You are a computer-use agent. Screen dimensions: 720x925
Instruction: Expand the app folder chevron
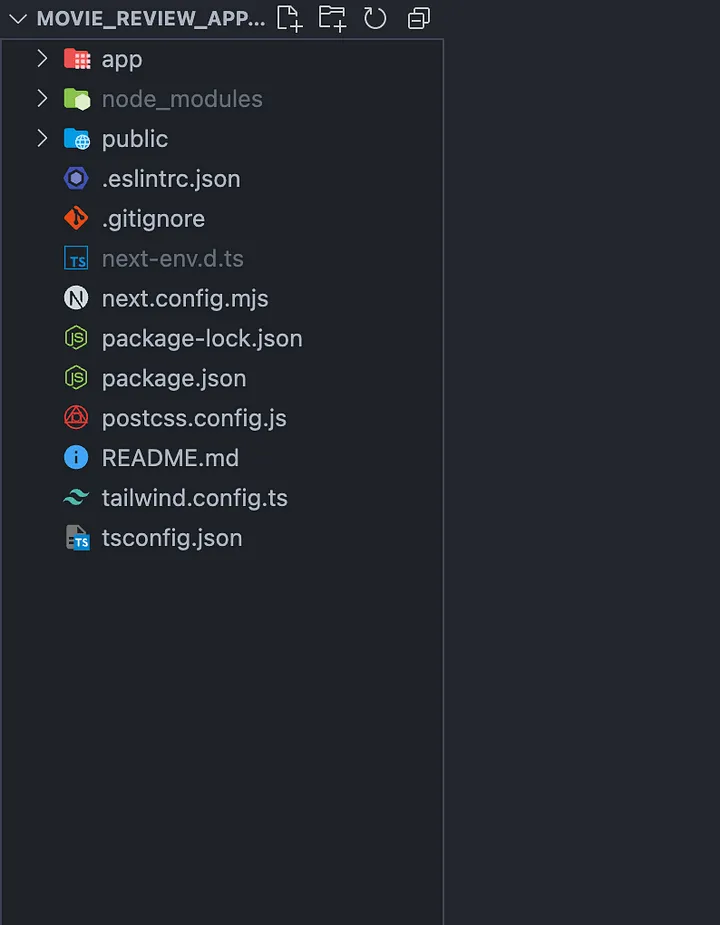click(42, 59)
